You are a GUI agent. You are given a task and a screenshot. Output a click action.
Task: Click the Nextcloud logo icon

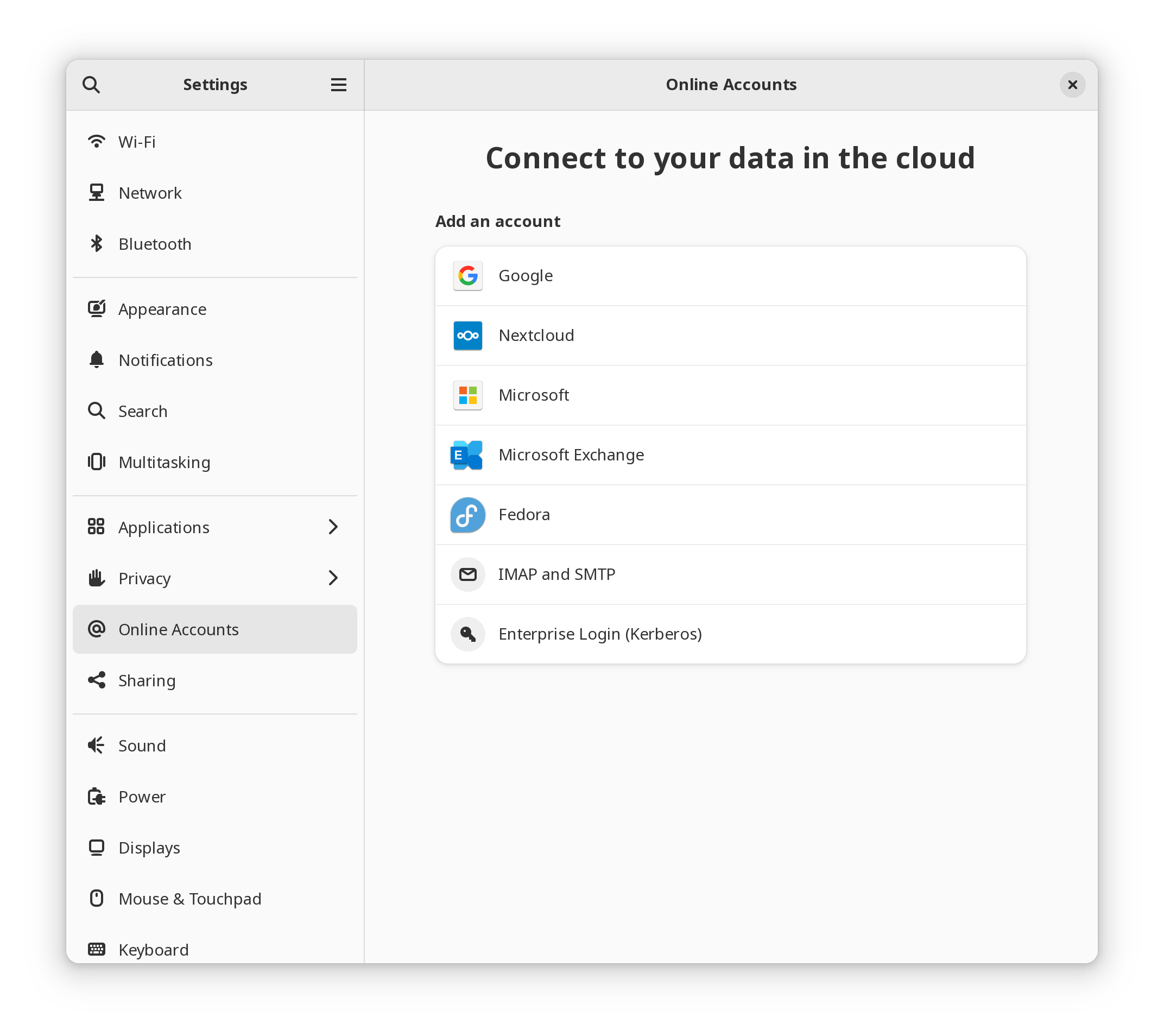467,336
